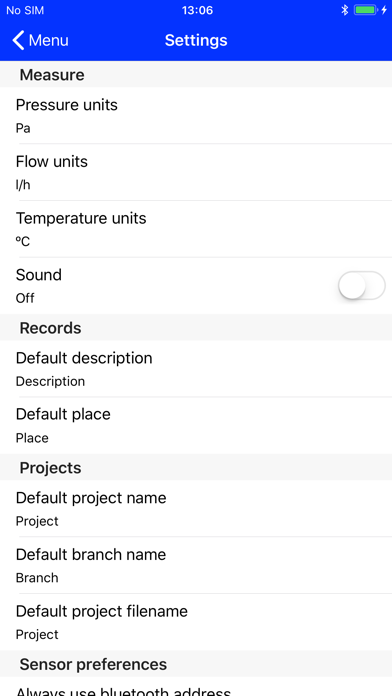Go back to Menu

tap(40, 40)
